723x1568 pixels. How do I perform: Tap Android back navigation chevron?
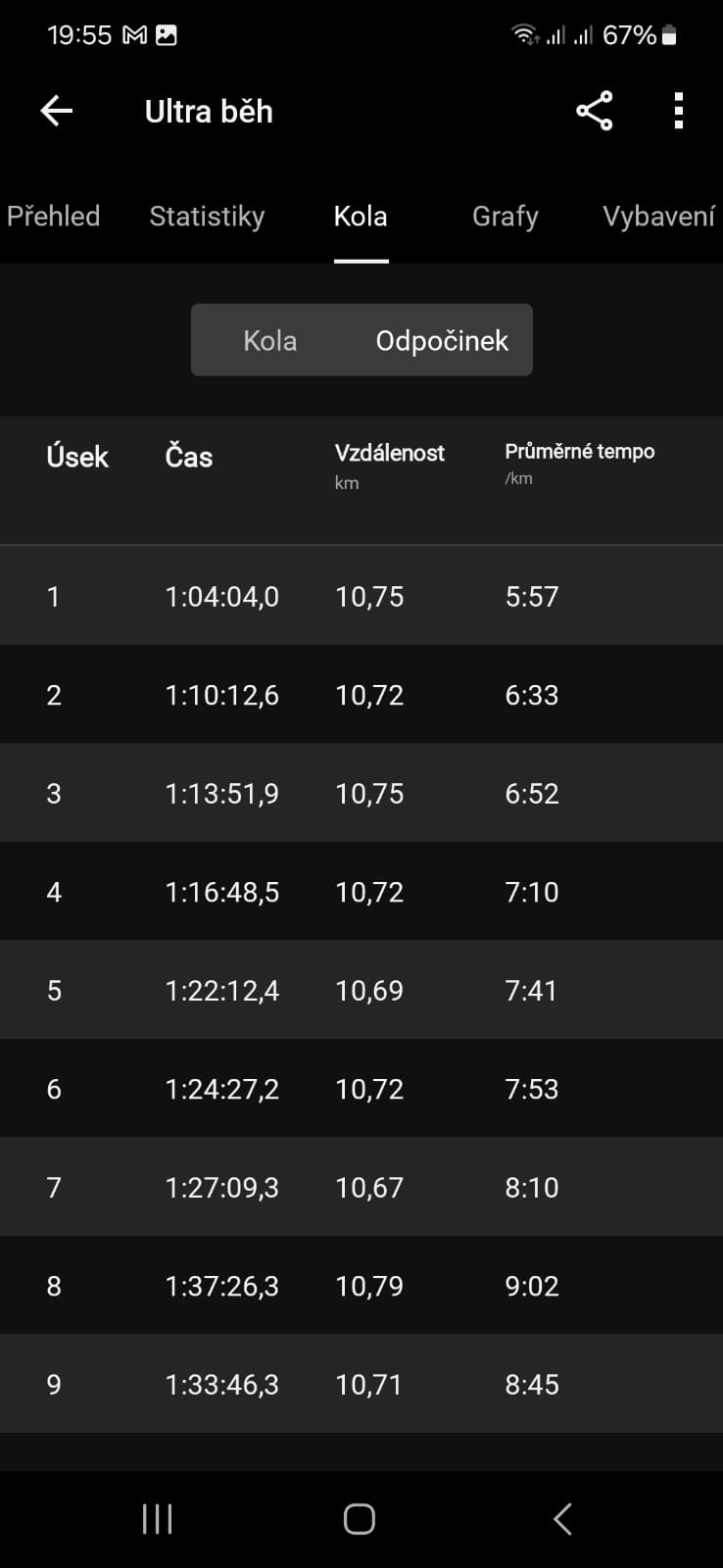point(562,1519)
